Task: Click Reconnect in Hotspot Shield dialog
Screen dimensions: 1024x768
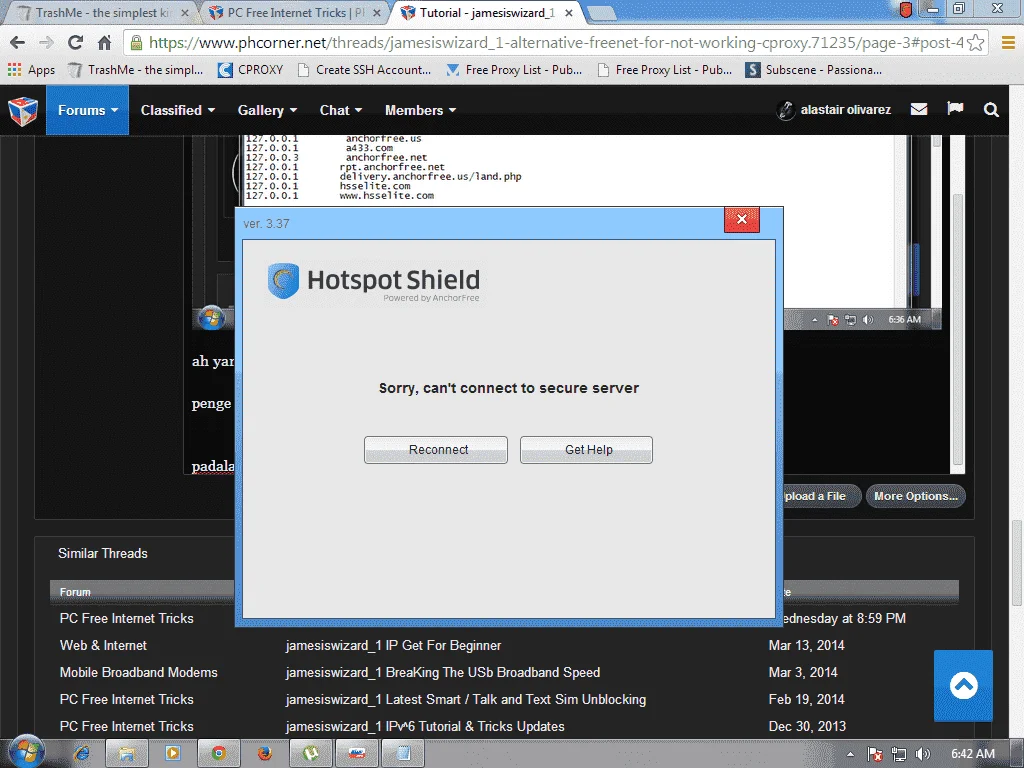Action: tap(436, 449)
